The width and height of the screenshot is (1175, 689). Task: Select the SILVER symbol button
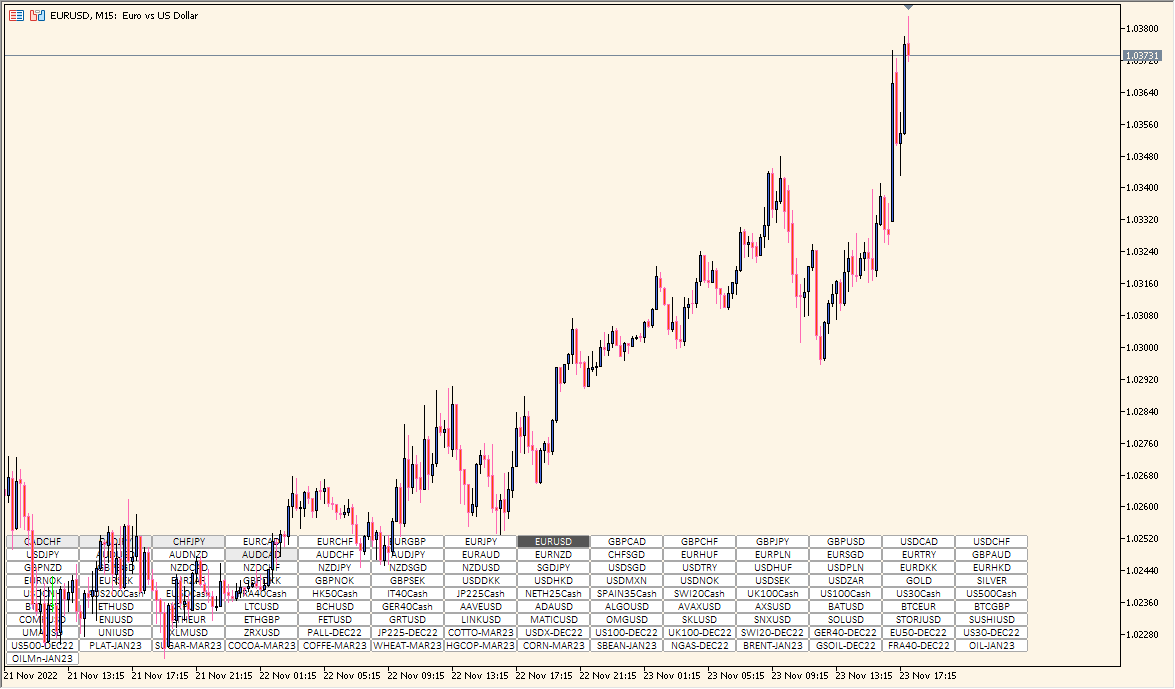(x=992, y=581)
